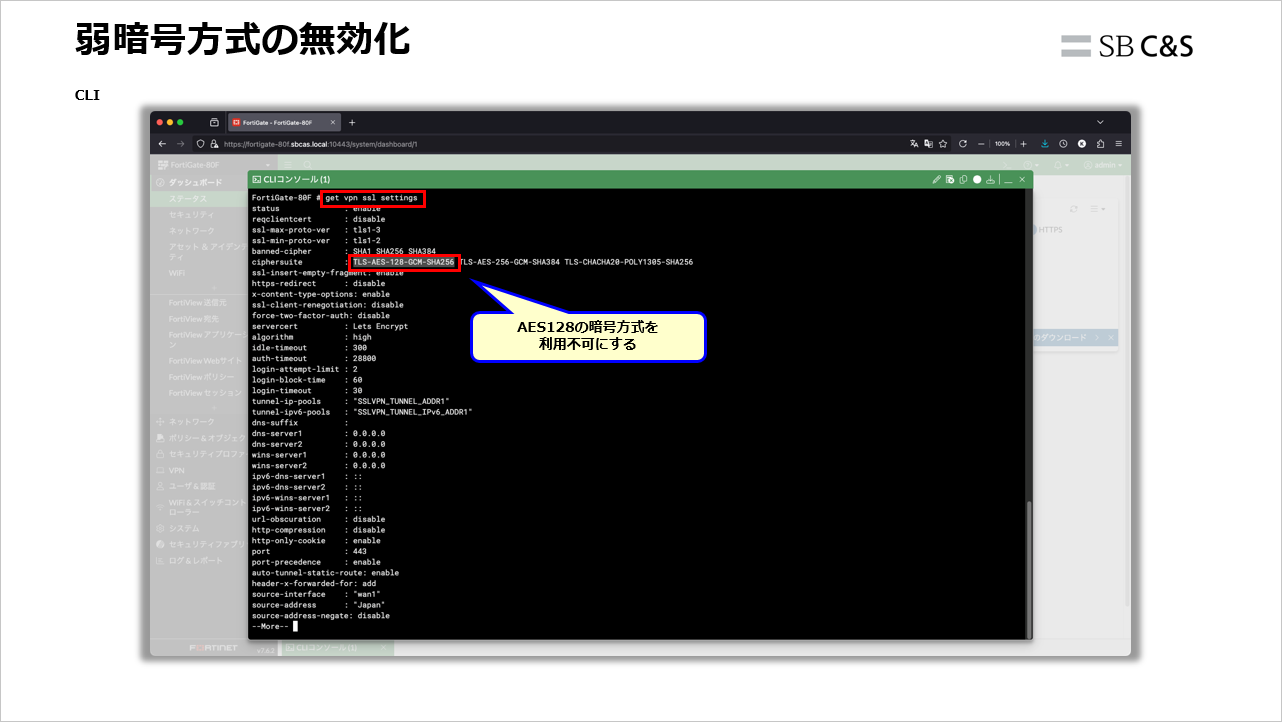Click the FortiGate hamburger menu toggle icon
This screenshot has width=1282, height=722.
pyautogui.click(x=288, y=164)
